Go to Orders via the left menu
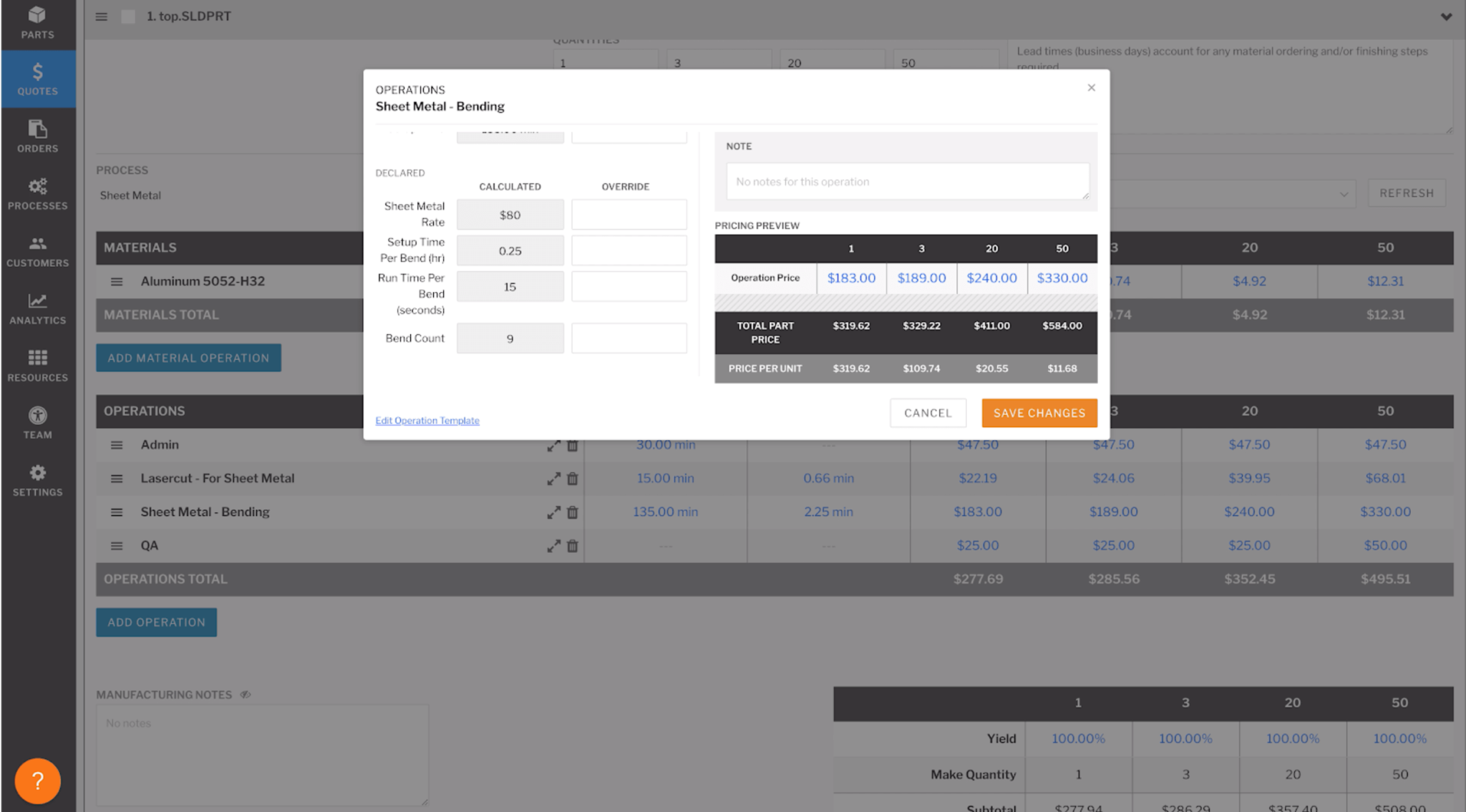The height and width of the screenshot is (812, 1466). [x=37, y=137]
